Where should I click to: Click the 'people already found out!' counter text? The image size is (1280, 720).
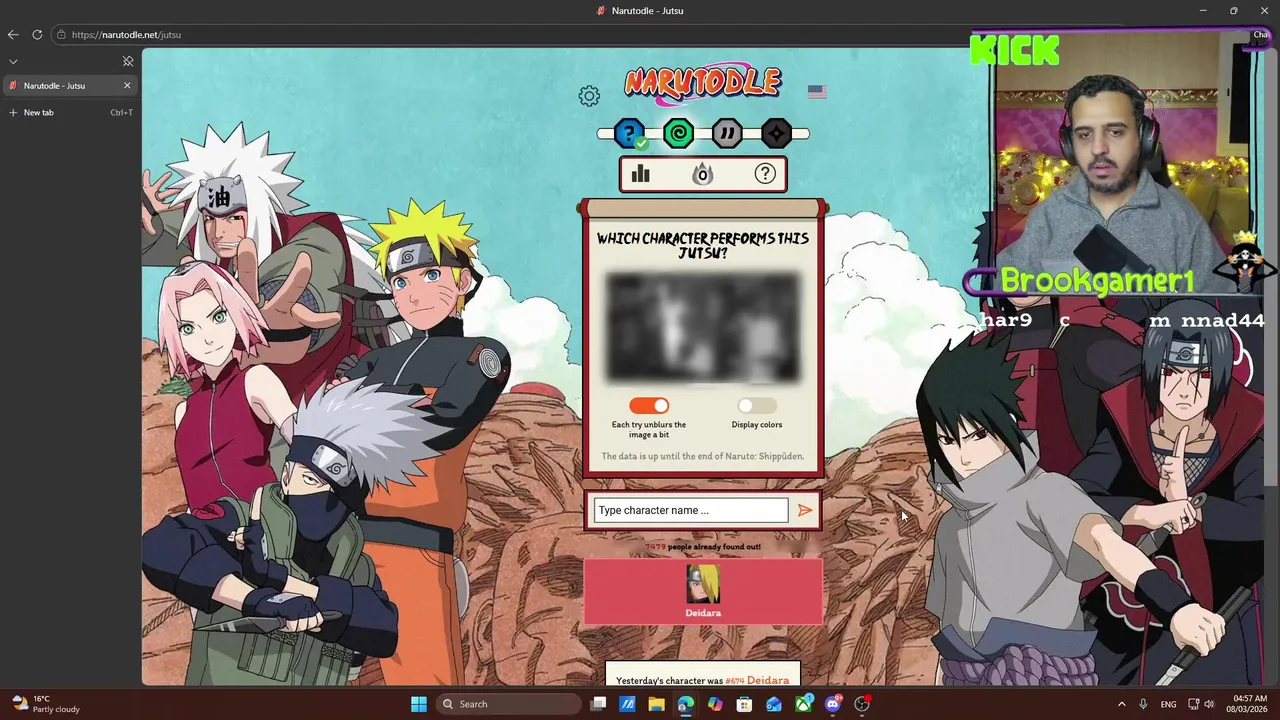[x=703, y=547]
